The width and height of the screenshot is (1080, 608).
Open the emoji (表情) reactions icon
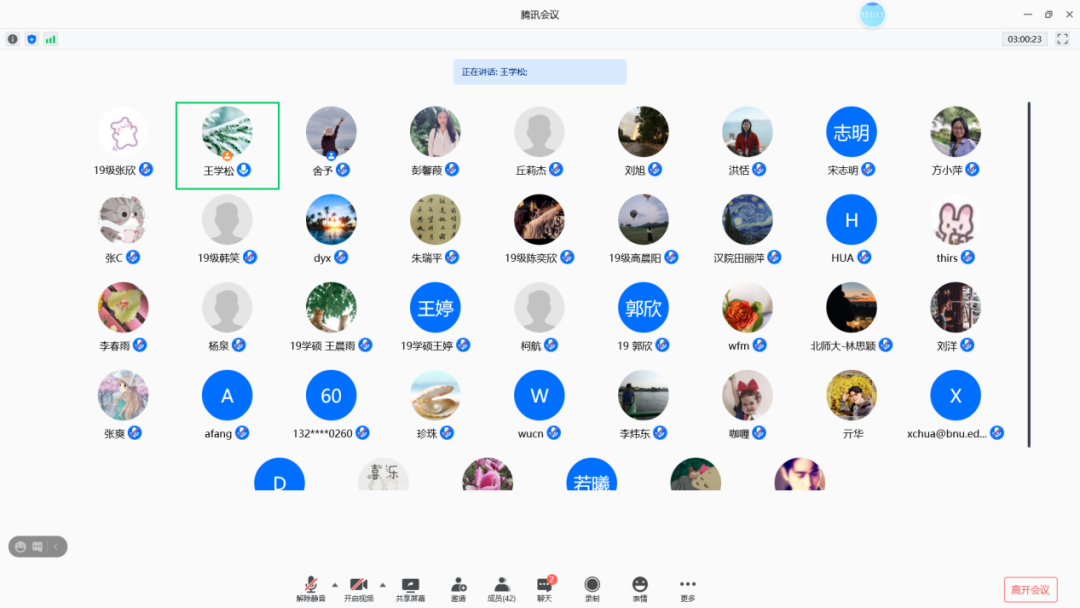point(640,587)
